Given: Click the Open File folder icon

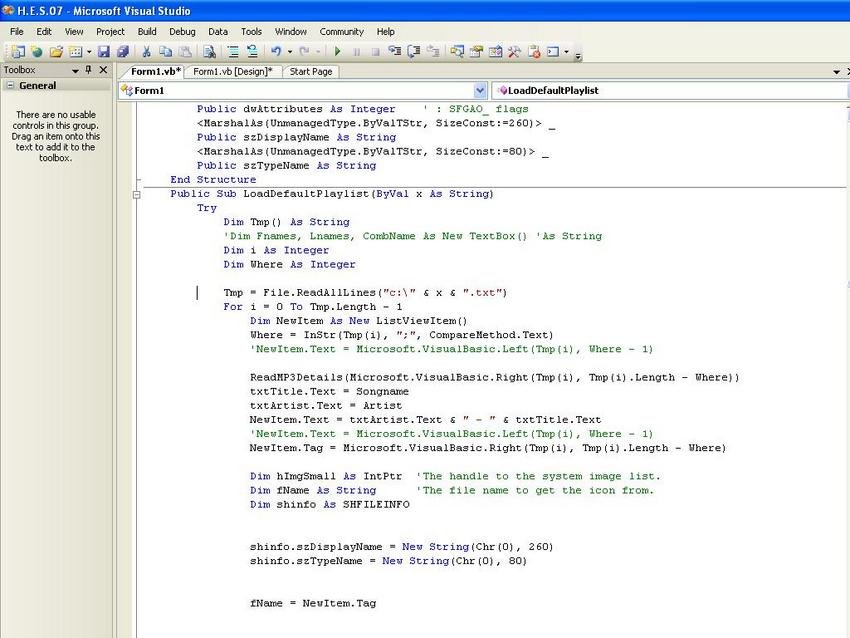Looking at the screenshot, I should [56, 52].
